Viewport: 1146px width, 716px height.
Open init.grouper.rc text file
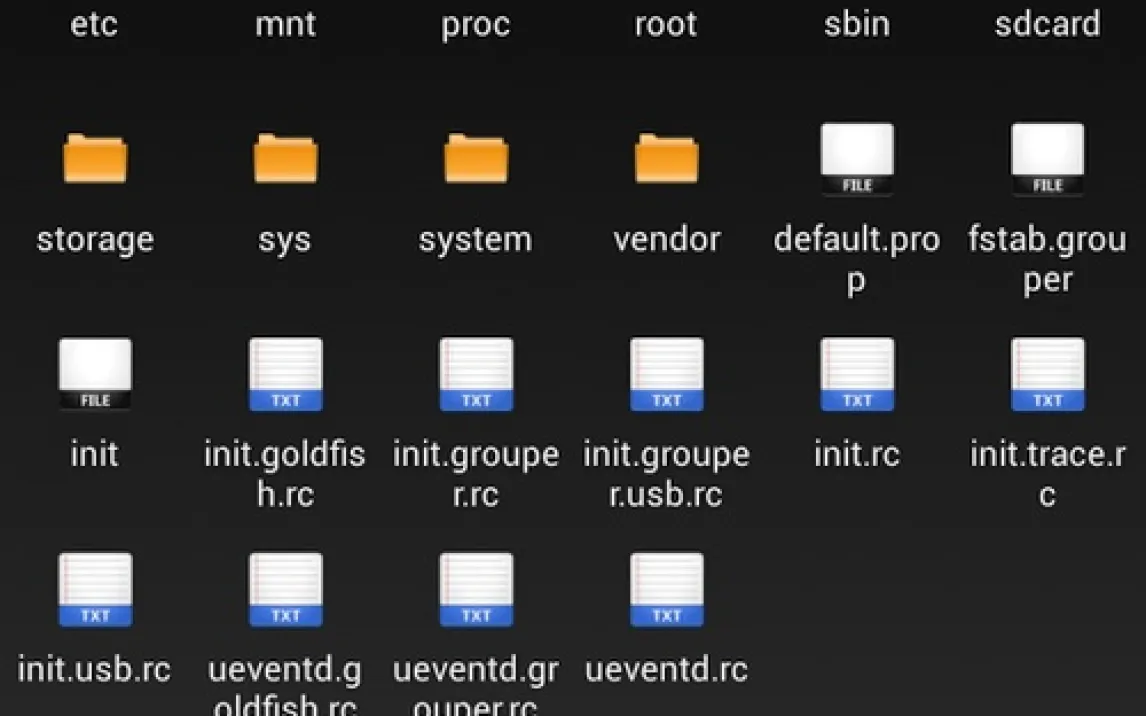[476, 375]
